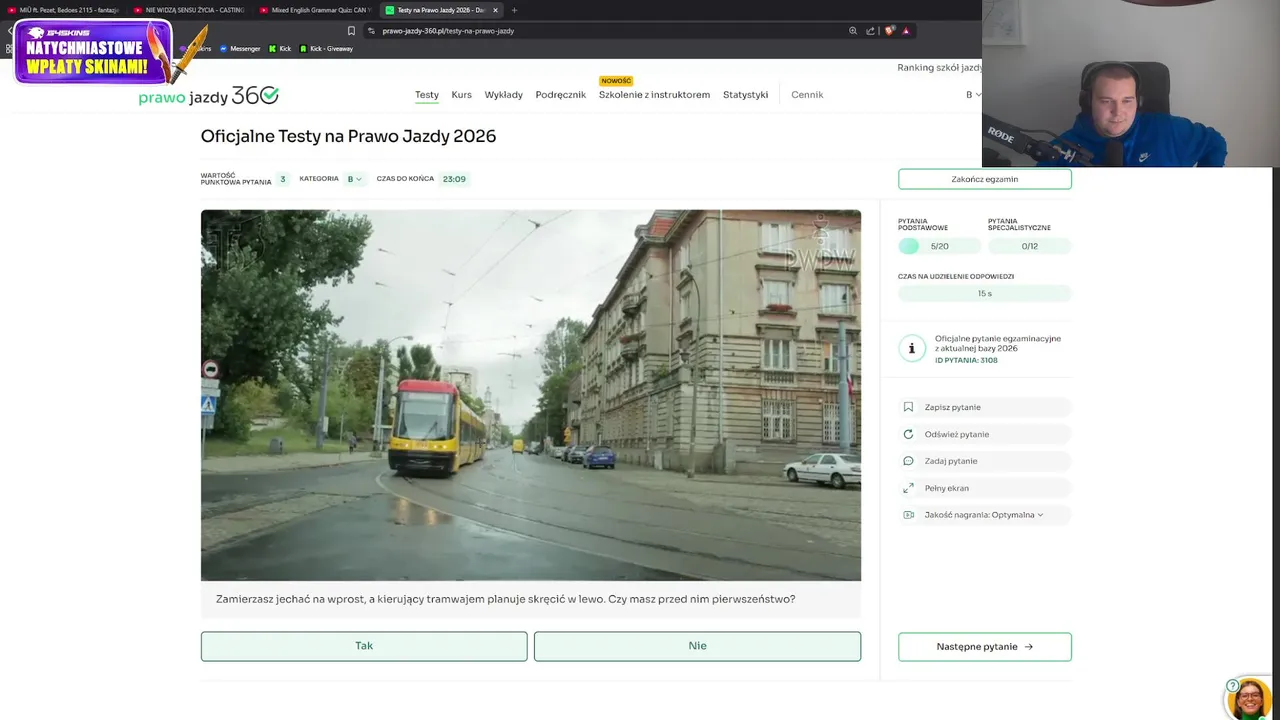Expand the Kategoria B dropdown
The width and height of the screenshot is (1280, 720).
[354, 179]
